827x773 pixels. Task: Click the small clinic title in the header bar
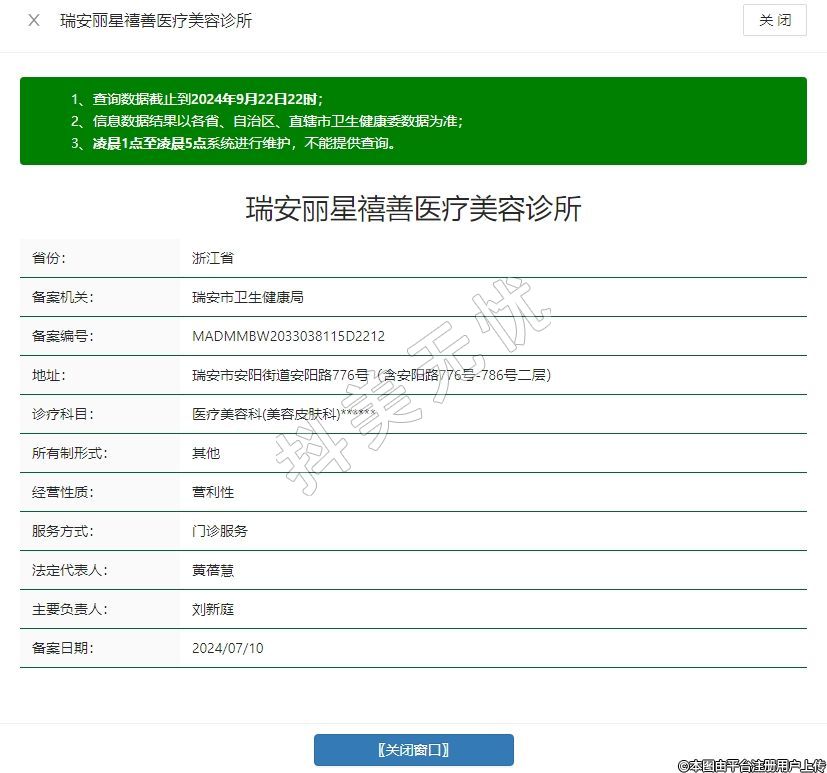[x=156, y=21]
